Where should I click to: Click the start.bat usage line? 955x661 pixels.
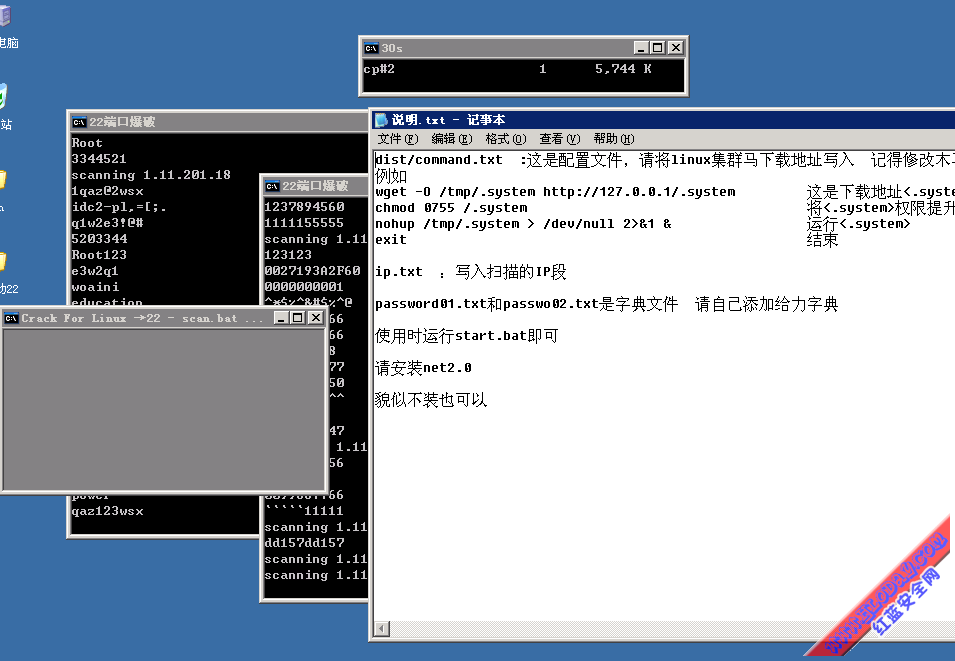(x=467, y=336)
